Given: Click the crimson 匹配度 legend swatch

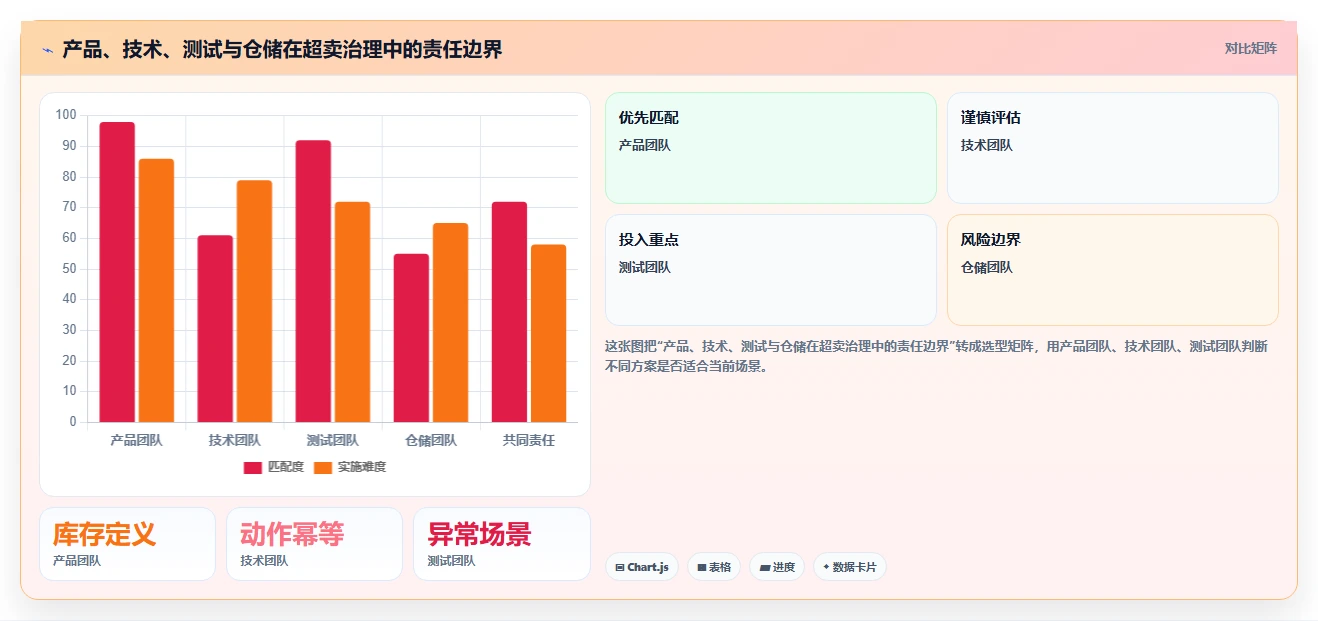Looking at the screenshot, I should point(253,467).
